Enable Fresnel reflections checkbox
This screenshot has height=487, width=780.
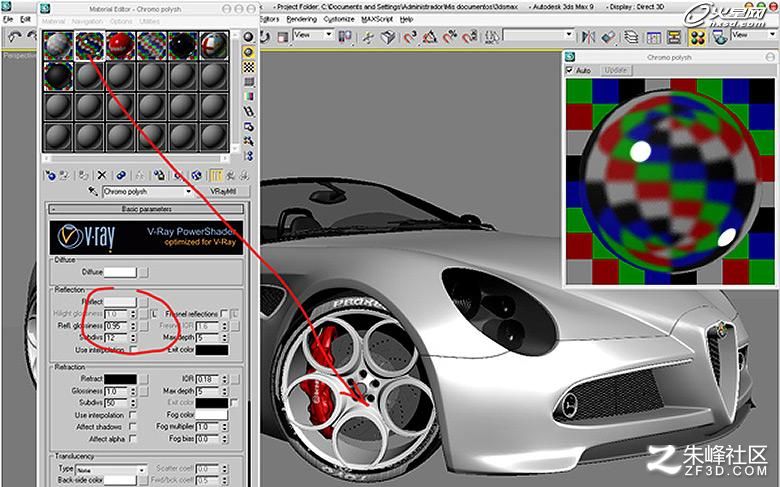click(224, 313)
